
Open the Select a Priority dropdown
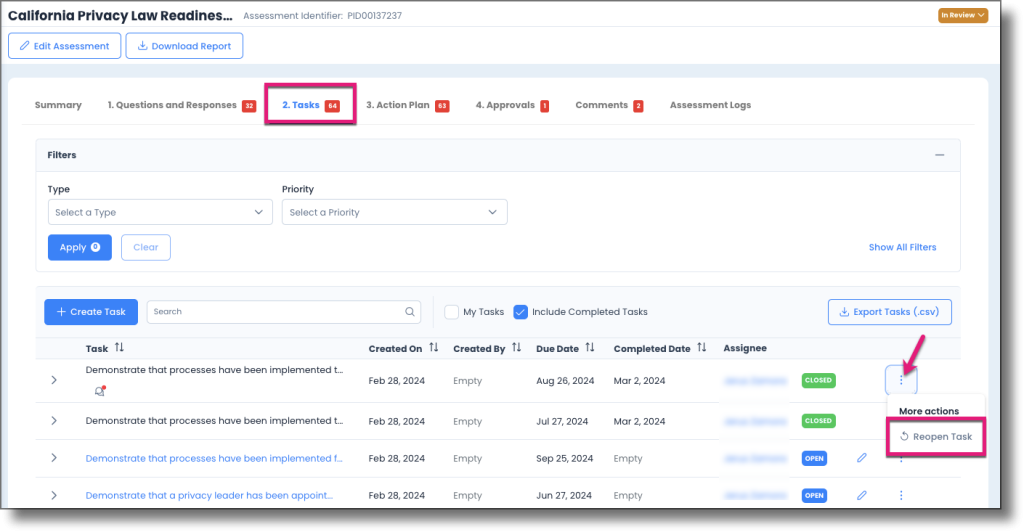pyautogui.click(x=394, y=212)
